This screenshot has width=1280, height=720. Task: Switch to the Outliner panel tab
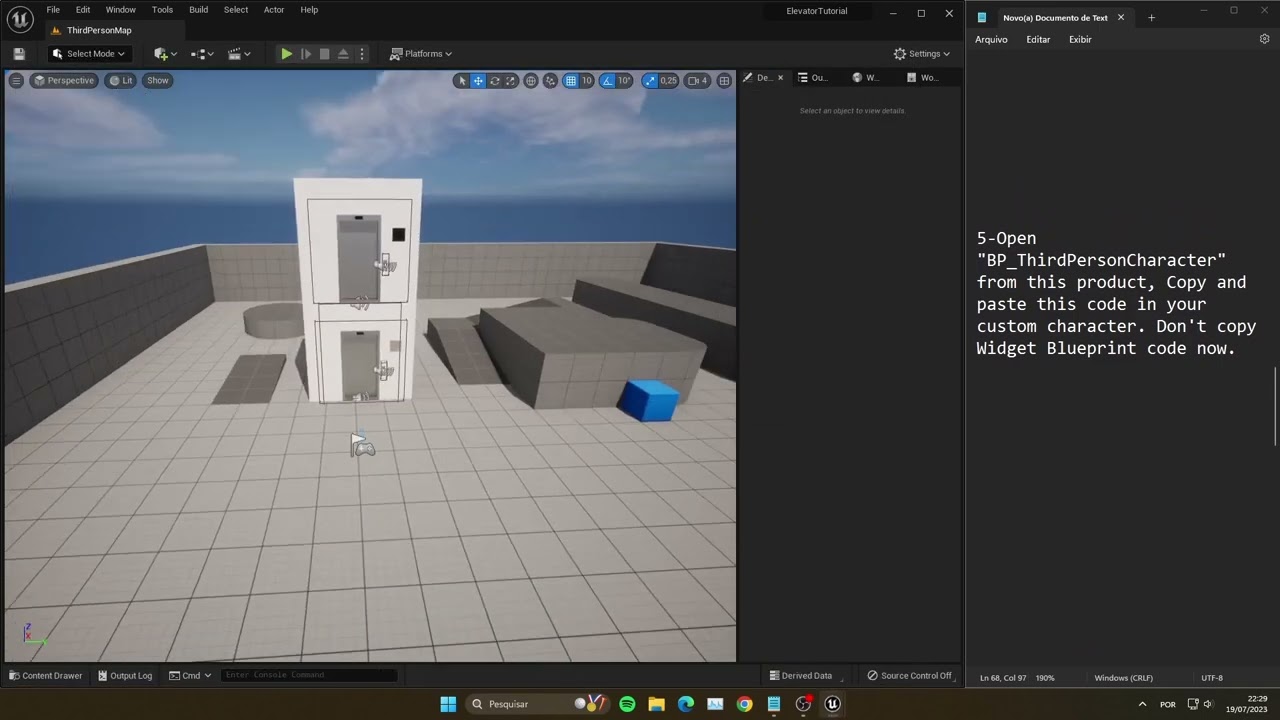coord(814,77)
